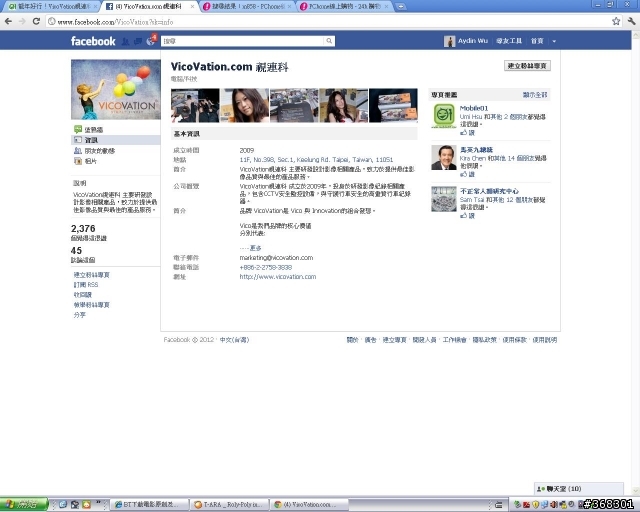Click the Keelung Rd. address link
The width and height of the screenshot is (640, 512).
(x=316, y=160)
